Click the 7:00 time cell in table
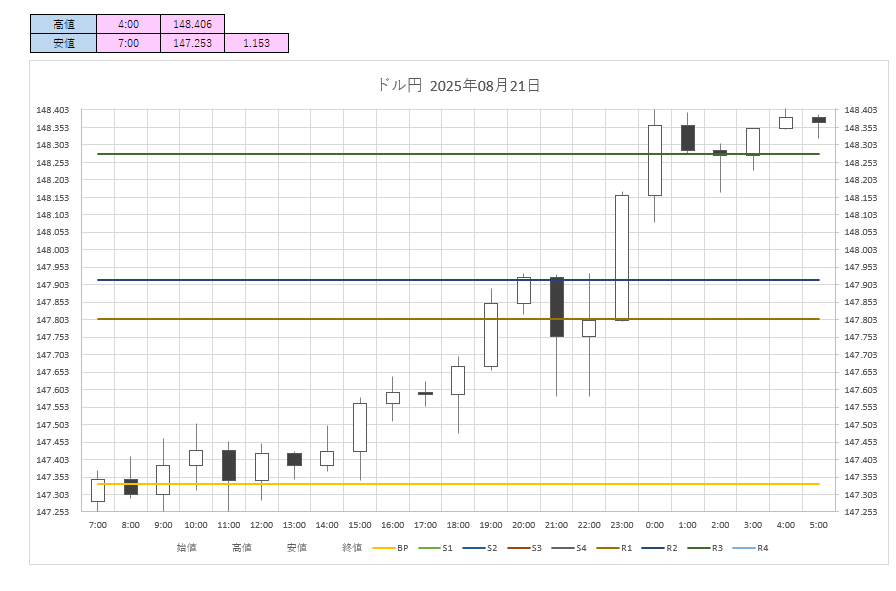This screenshot has height=591, width=896. [128, 43]
